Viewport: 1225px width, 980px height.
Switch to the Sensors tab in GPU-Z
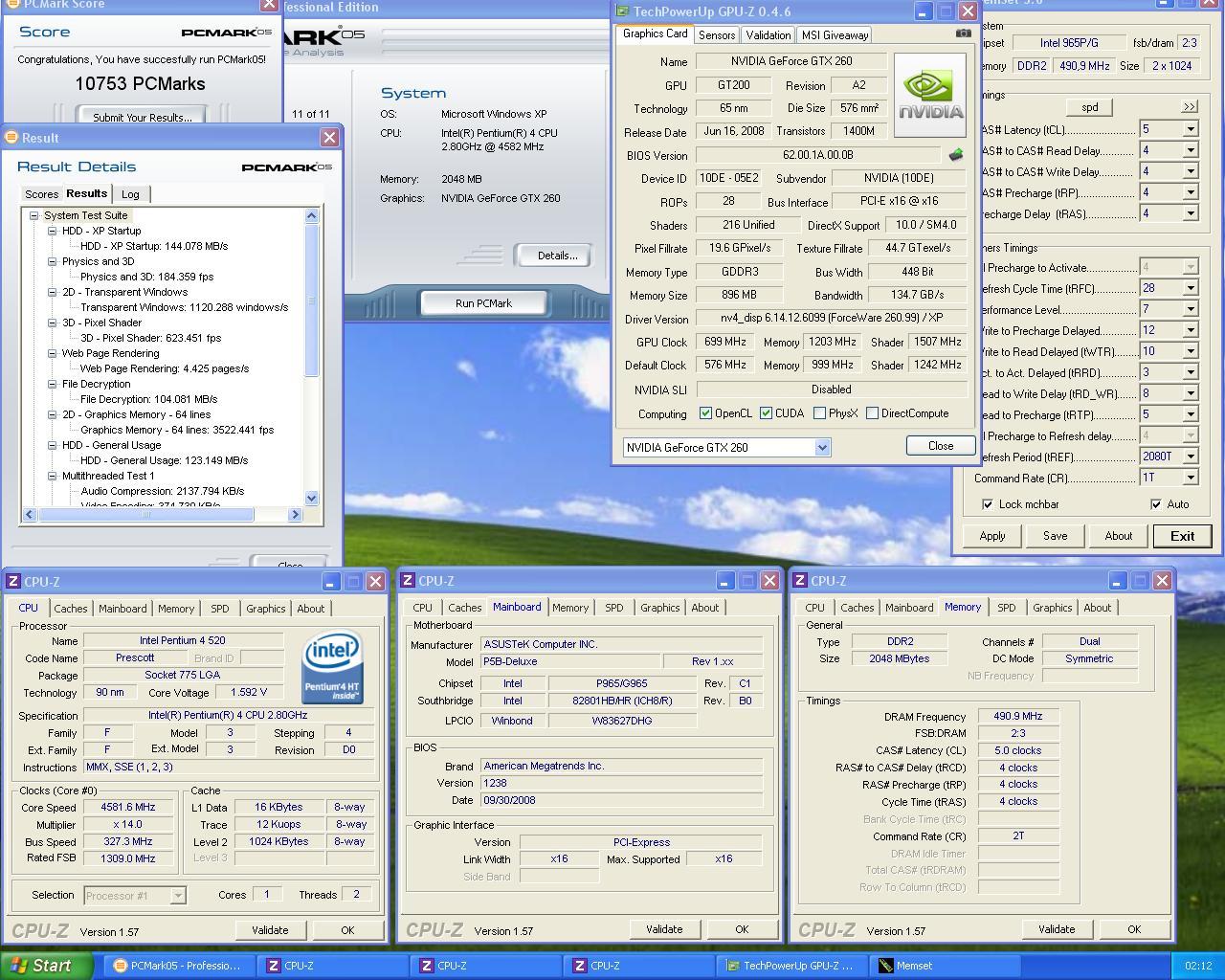(717, 35)
